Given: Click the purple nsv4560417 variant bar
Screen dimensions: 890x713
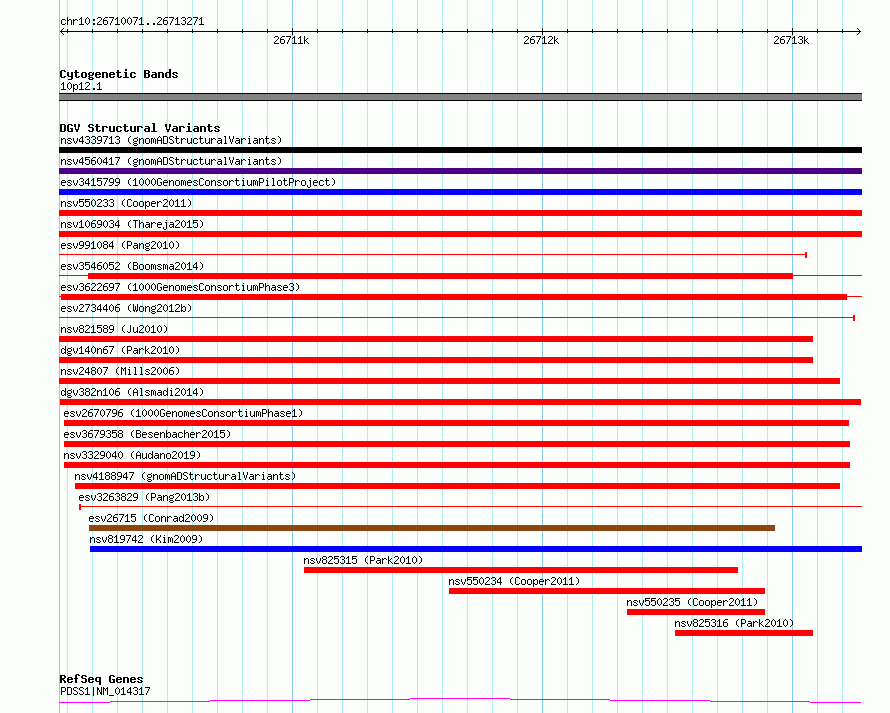Looking at the screenshot, I should click(x=460, y=171).
